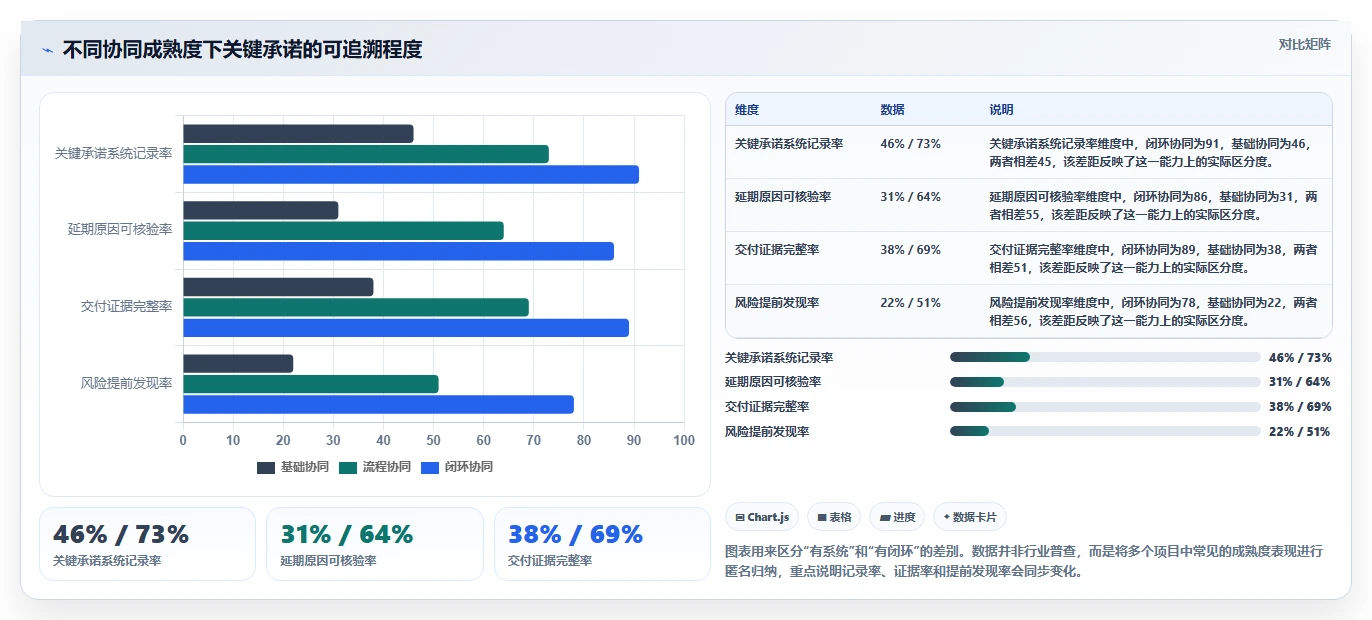
Task: Click the 数据卡片 chip
Action: pos(970,517)
